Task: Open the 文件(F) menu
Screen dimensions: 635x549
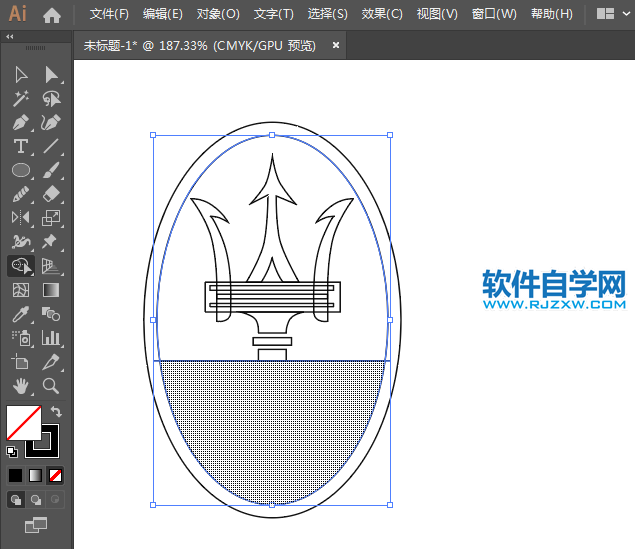Action: click(109, 14)
